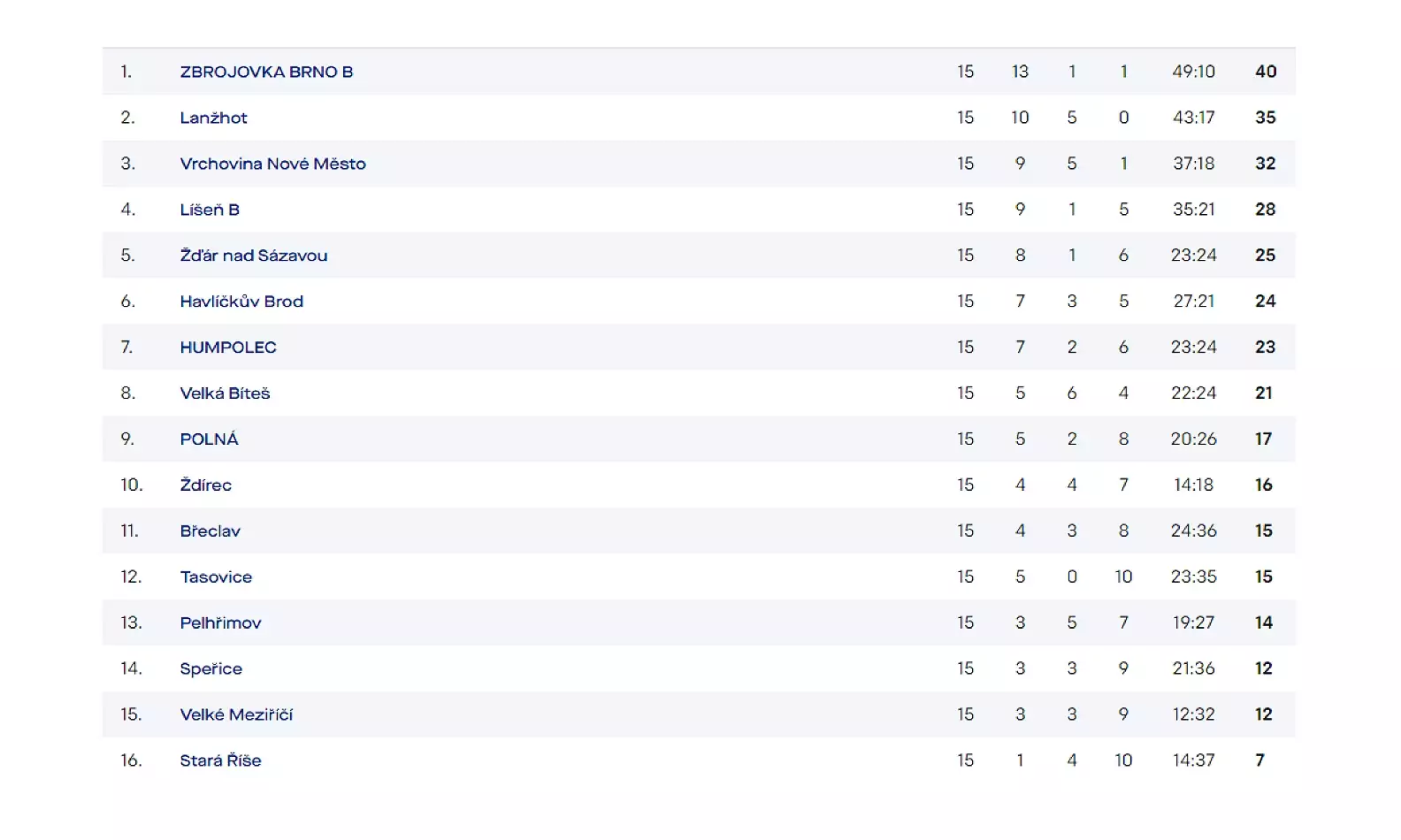Click the Speřice team name

click(x=211, y=669)
